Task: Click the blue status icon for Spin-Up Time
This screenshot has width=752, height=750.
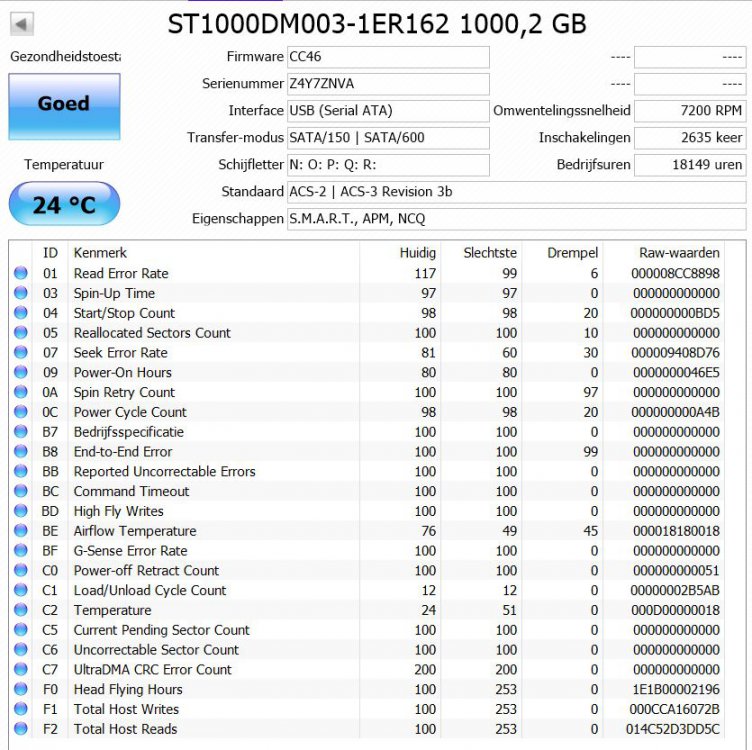Action: 21,293
